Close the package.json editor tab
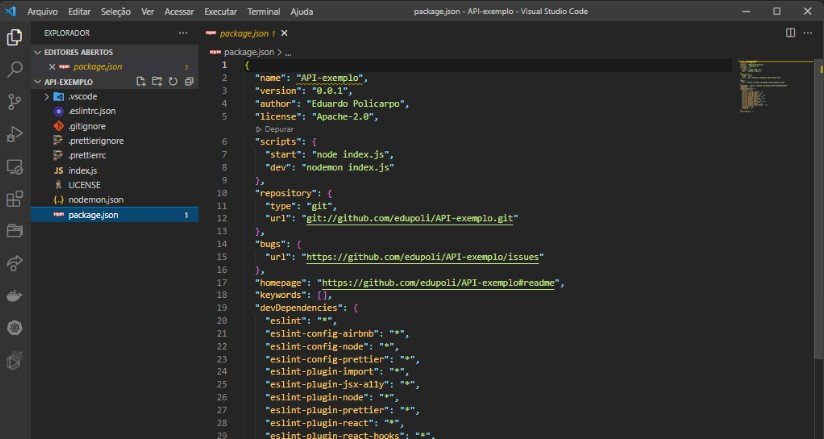The width and height of the screenshot is (824, 439). pyautogui.click(x=284, y=33)
